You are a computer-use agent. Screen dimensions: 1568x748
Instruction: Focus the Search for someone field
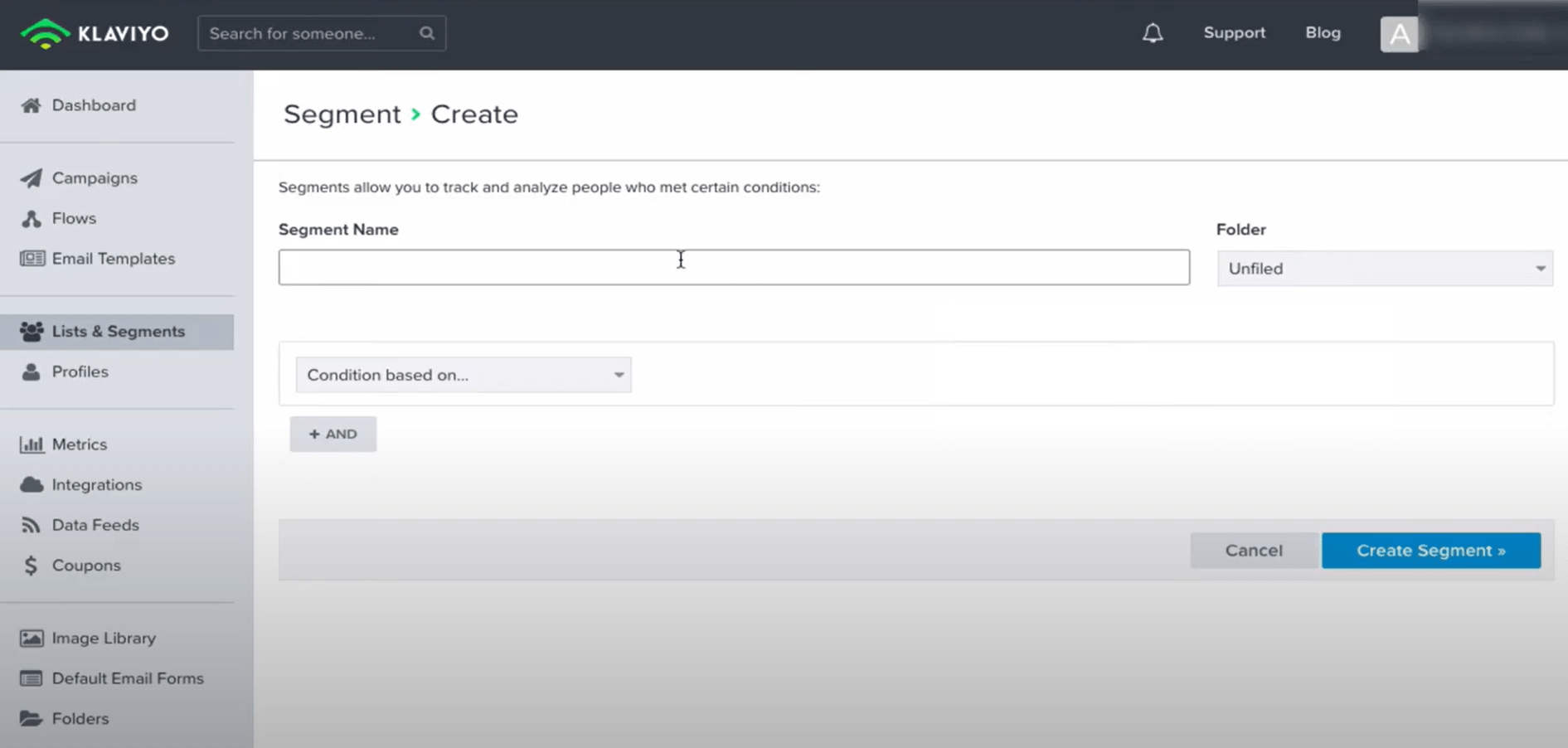pos(322,33)
